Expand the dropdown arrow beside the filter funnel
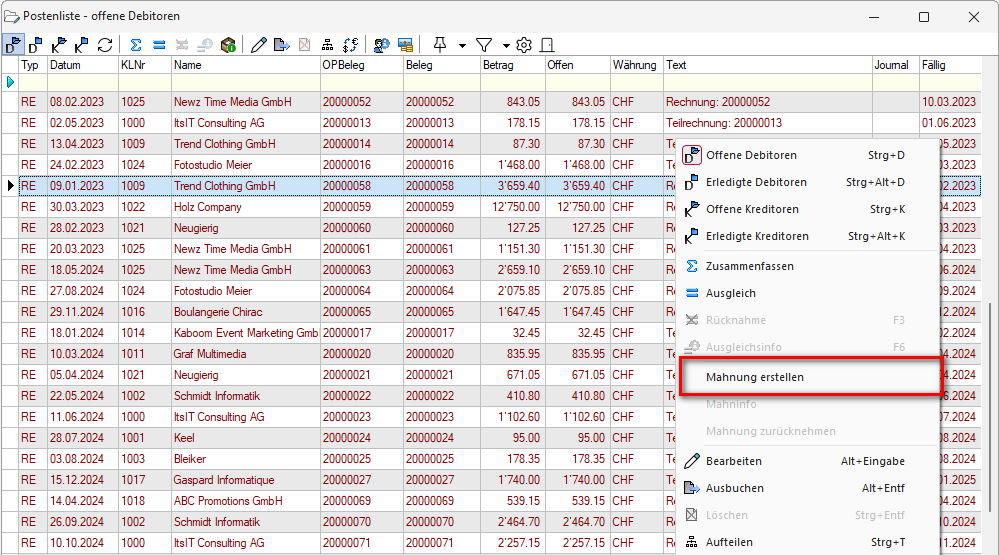 click(506, 45)
